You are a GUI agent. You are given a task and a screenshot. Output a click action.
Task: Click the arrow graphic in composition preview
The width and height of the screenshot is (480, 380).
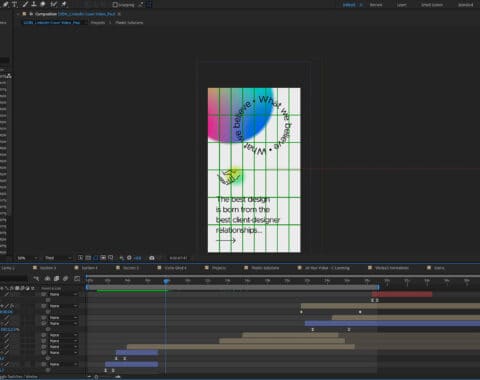[x=226, y=240]
